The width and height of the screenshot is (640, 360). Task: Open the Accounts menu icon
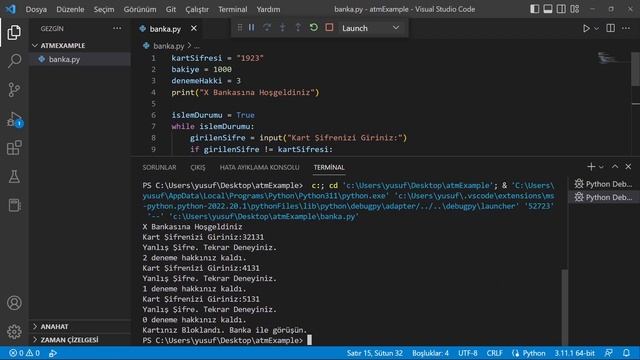coord(14,303)
